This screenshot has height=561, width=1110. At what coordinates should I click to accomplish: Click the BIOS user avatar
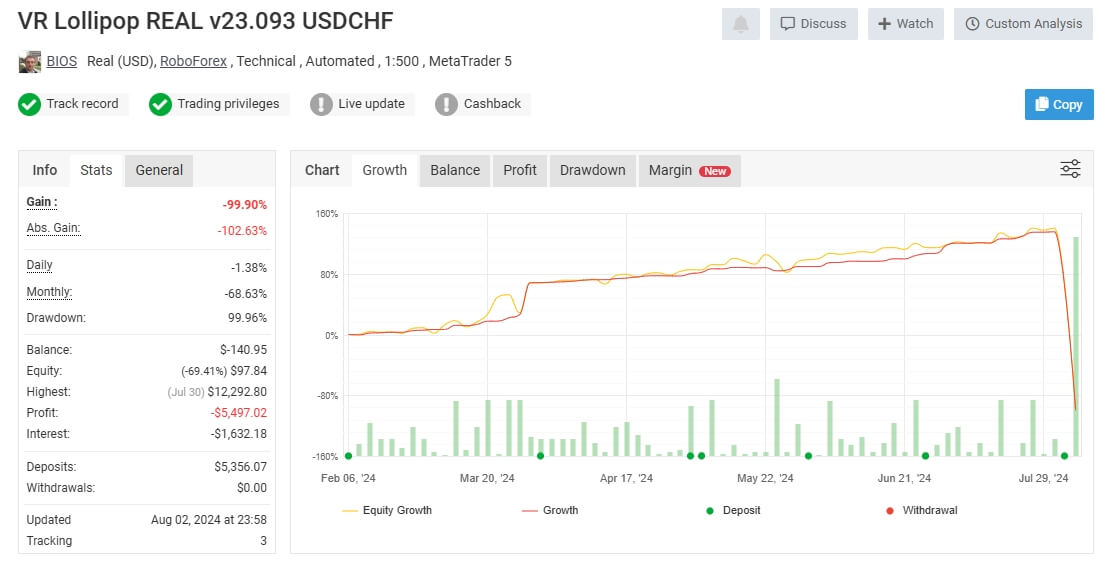30,62
